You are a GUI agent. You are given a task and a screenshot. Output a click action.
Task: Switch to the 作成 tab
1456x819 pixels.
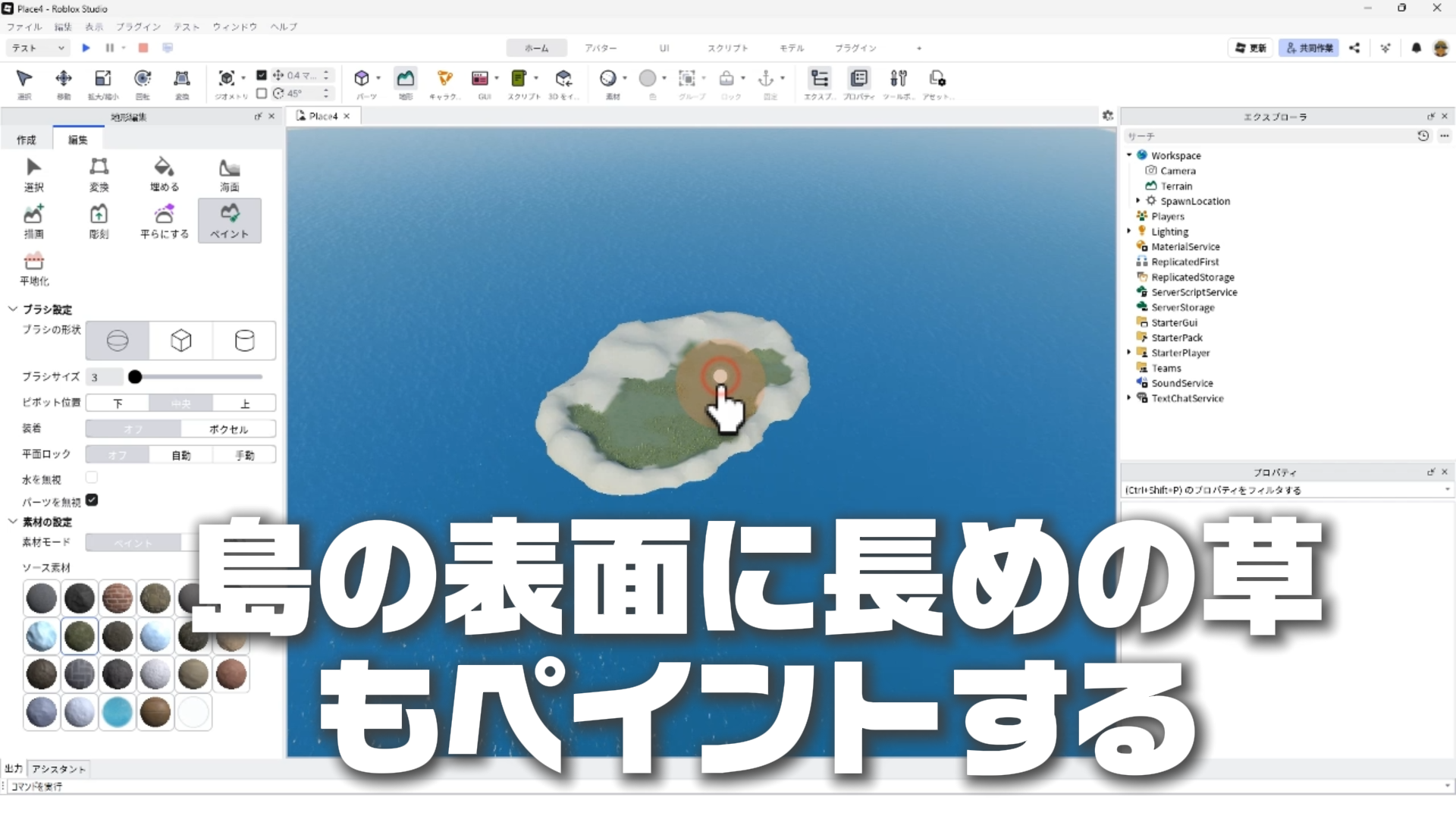[27, 140]
